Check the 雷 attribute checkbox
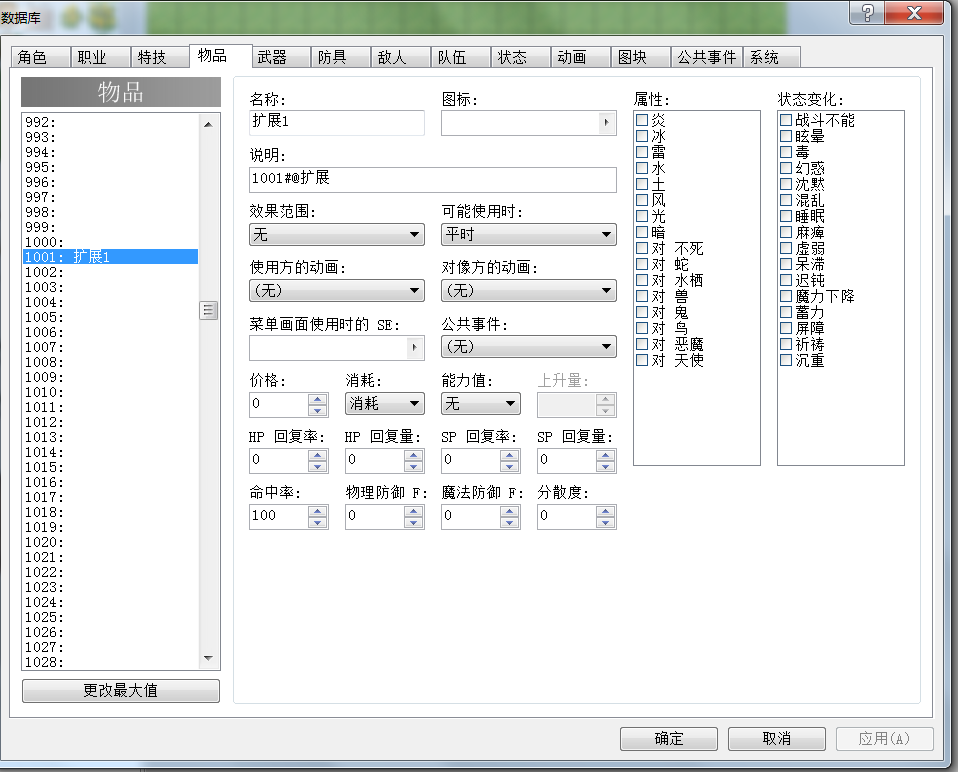This screenshot has width=958, height=772. click(642, 151)
